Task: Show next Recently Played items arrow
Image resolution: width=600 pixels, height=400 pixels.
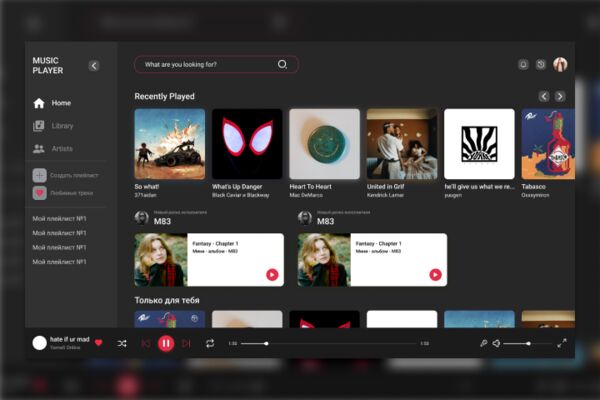Action: click(560, 96)
